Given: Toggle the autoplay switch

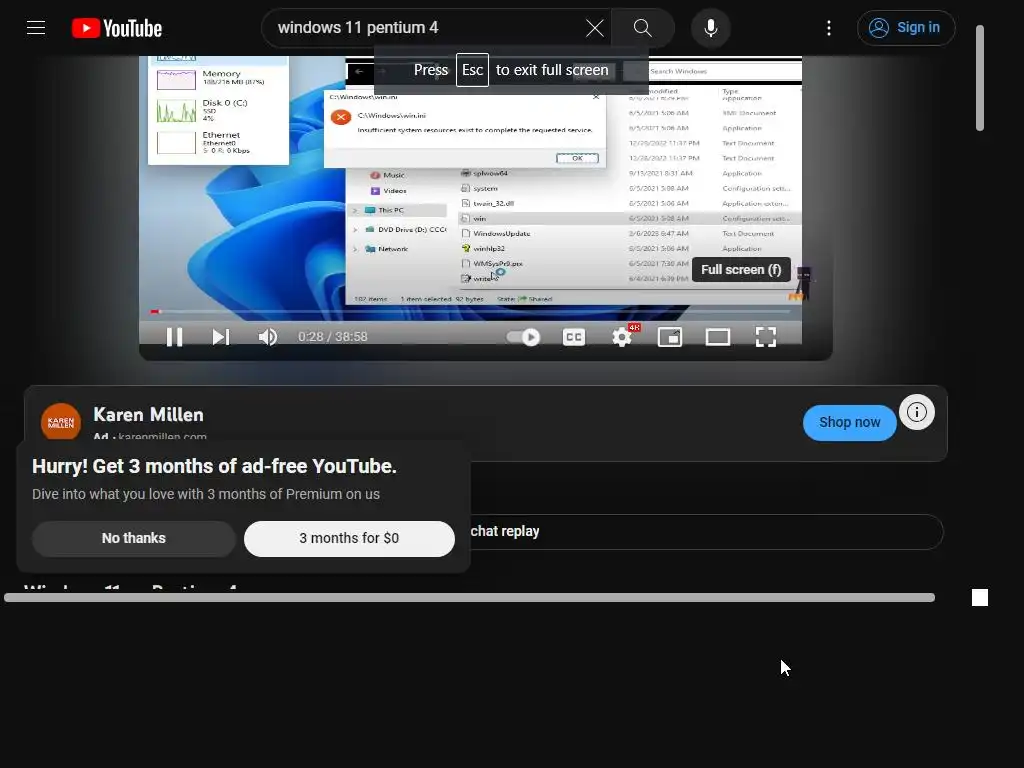Looking at the screenshot, I should 523,337.
